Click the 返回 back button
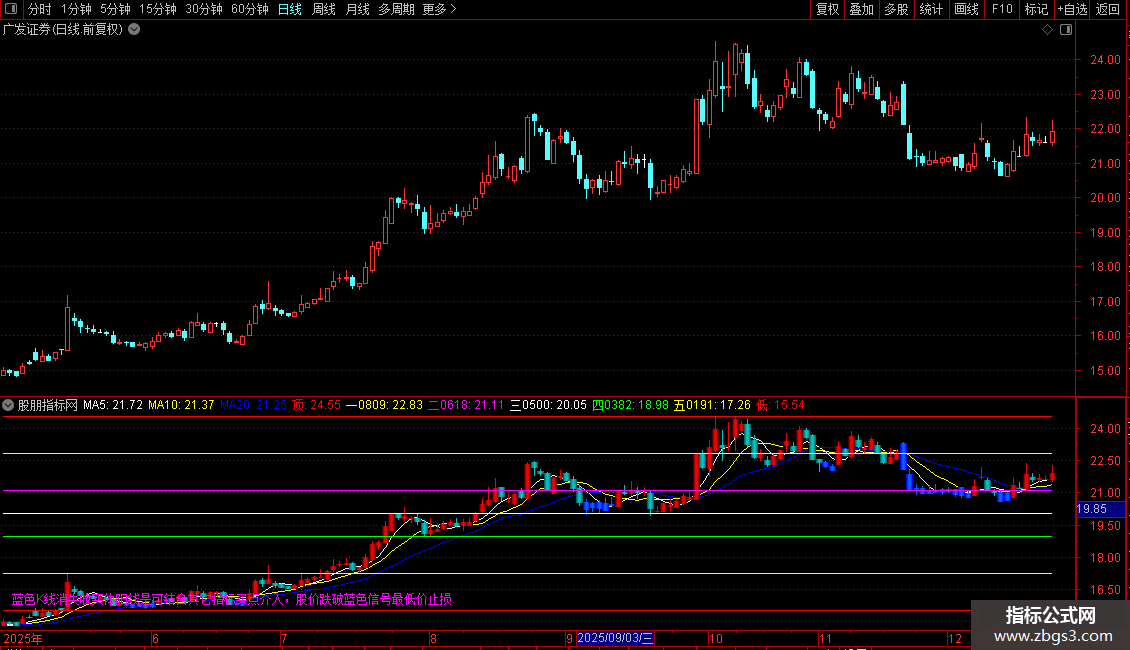The image size is (1130, 650). pos(1108,9)
